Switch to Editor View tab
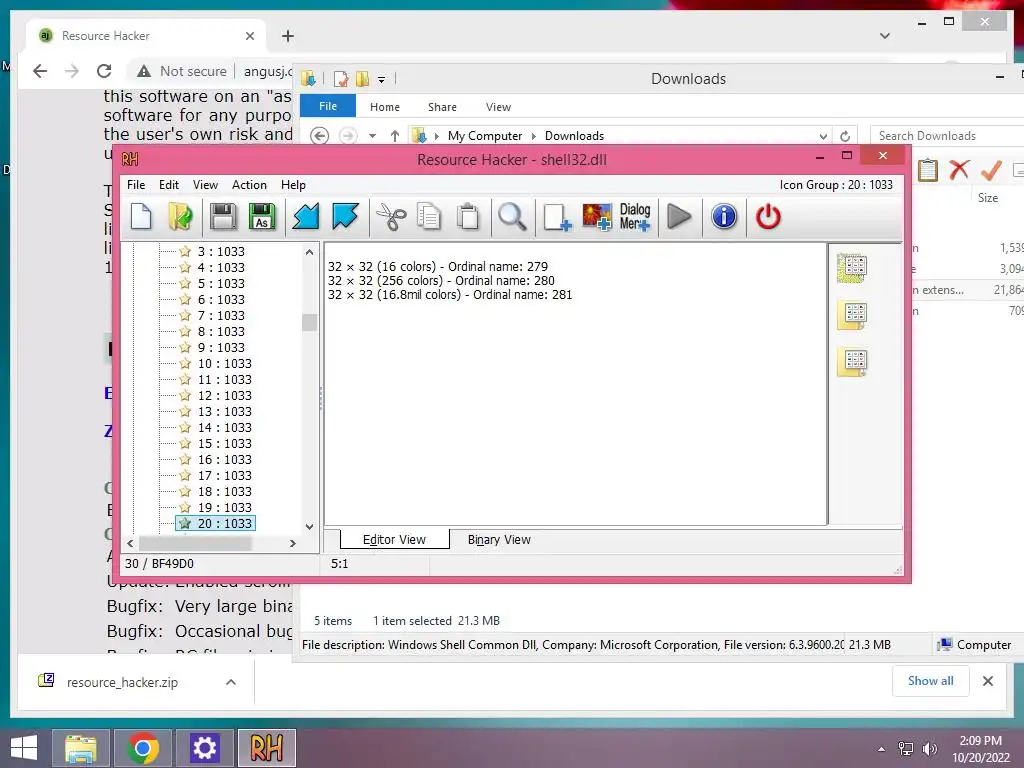1024x768 pixels. (394, 539)
